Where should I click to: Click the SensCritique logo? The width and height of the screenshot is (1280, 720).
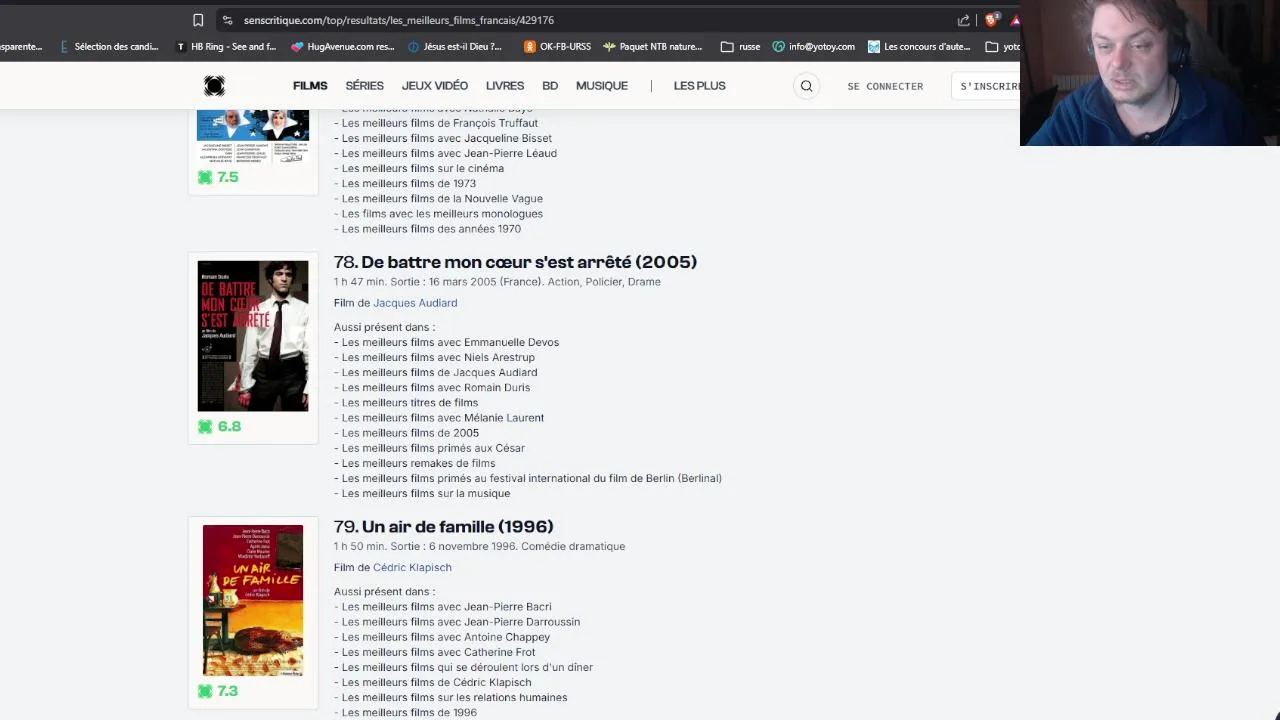(x=214, y=86)
